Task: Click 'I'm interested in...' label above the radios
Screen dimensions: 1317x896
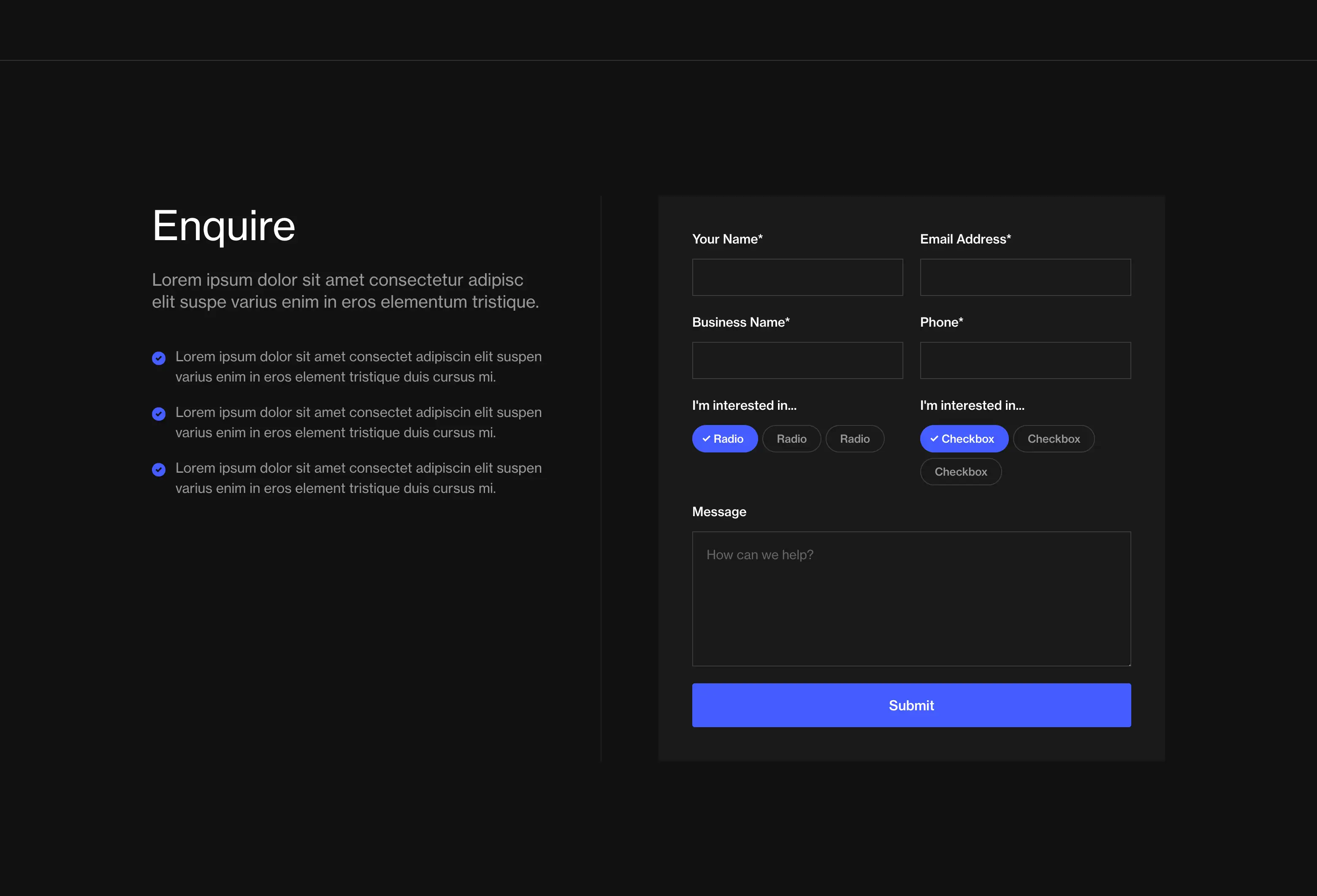Action: click(744, 405)
